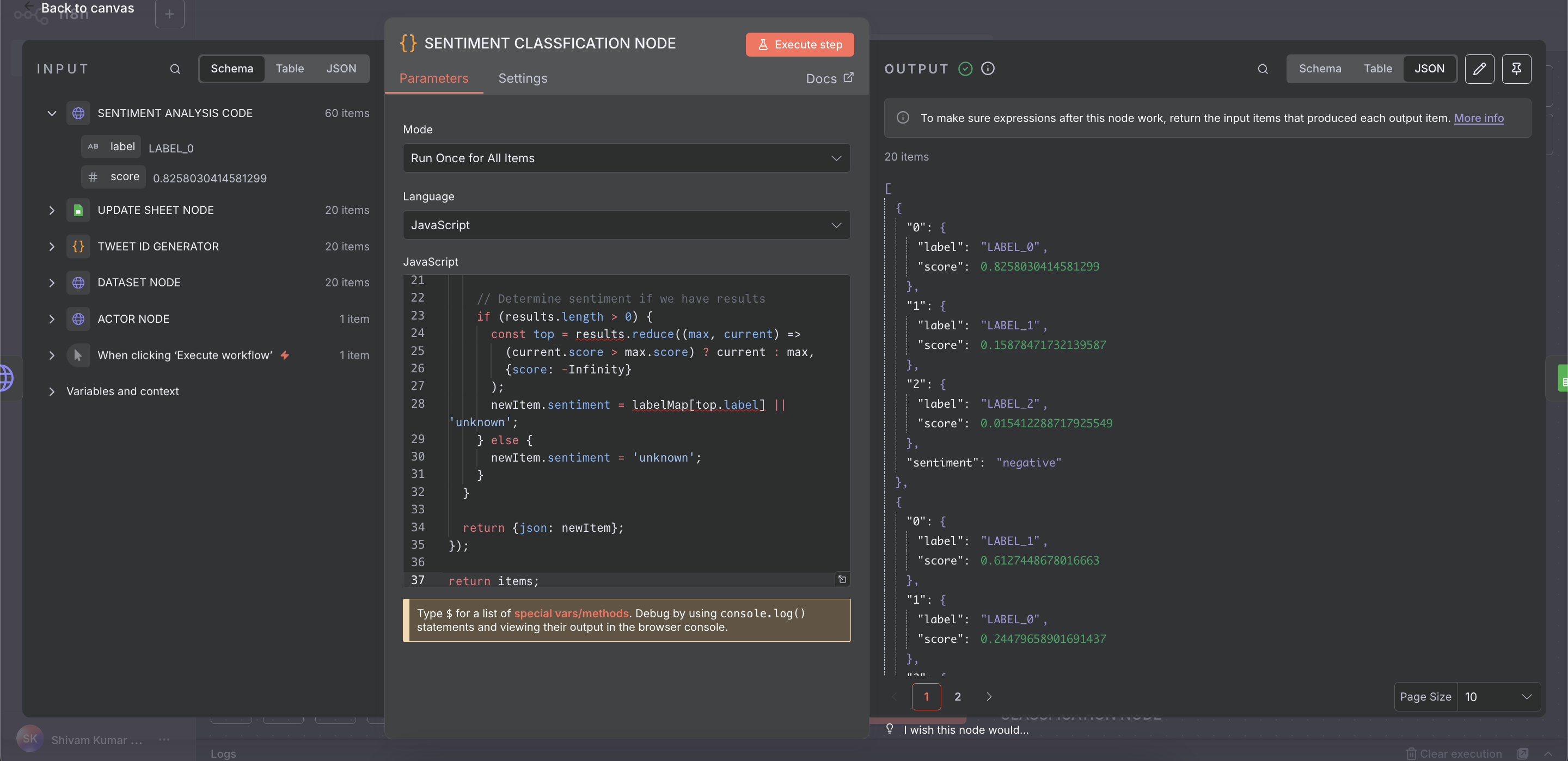Open the Mode dropdown
The width and height of the screenshot is (1568, 761).
(x=626, y=158)
